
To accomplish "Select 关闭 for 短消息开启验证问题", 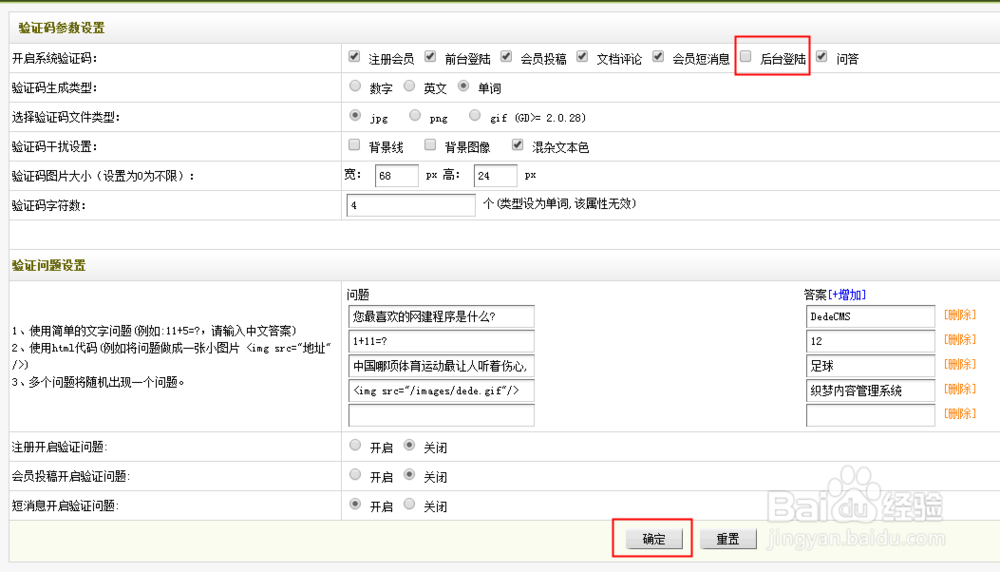I will pos(409,504).
